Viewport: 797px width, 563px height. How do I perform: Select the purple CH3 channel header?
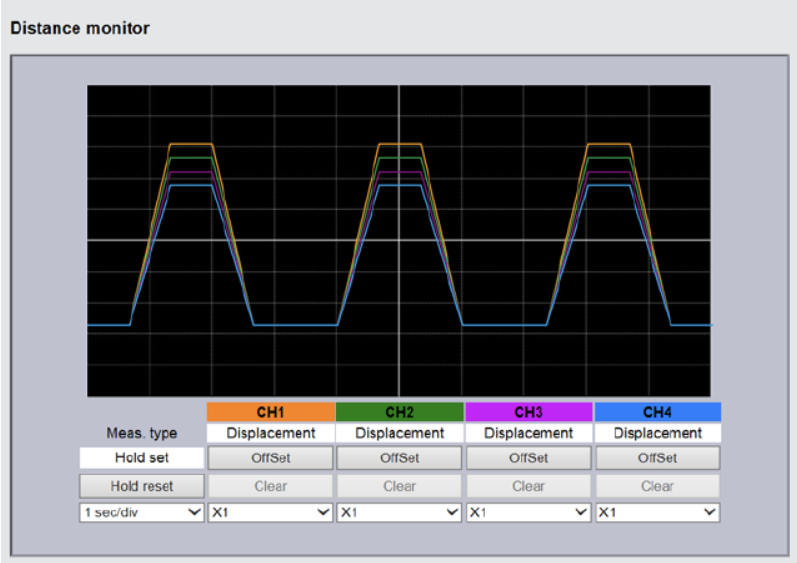529,412
